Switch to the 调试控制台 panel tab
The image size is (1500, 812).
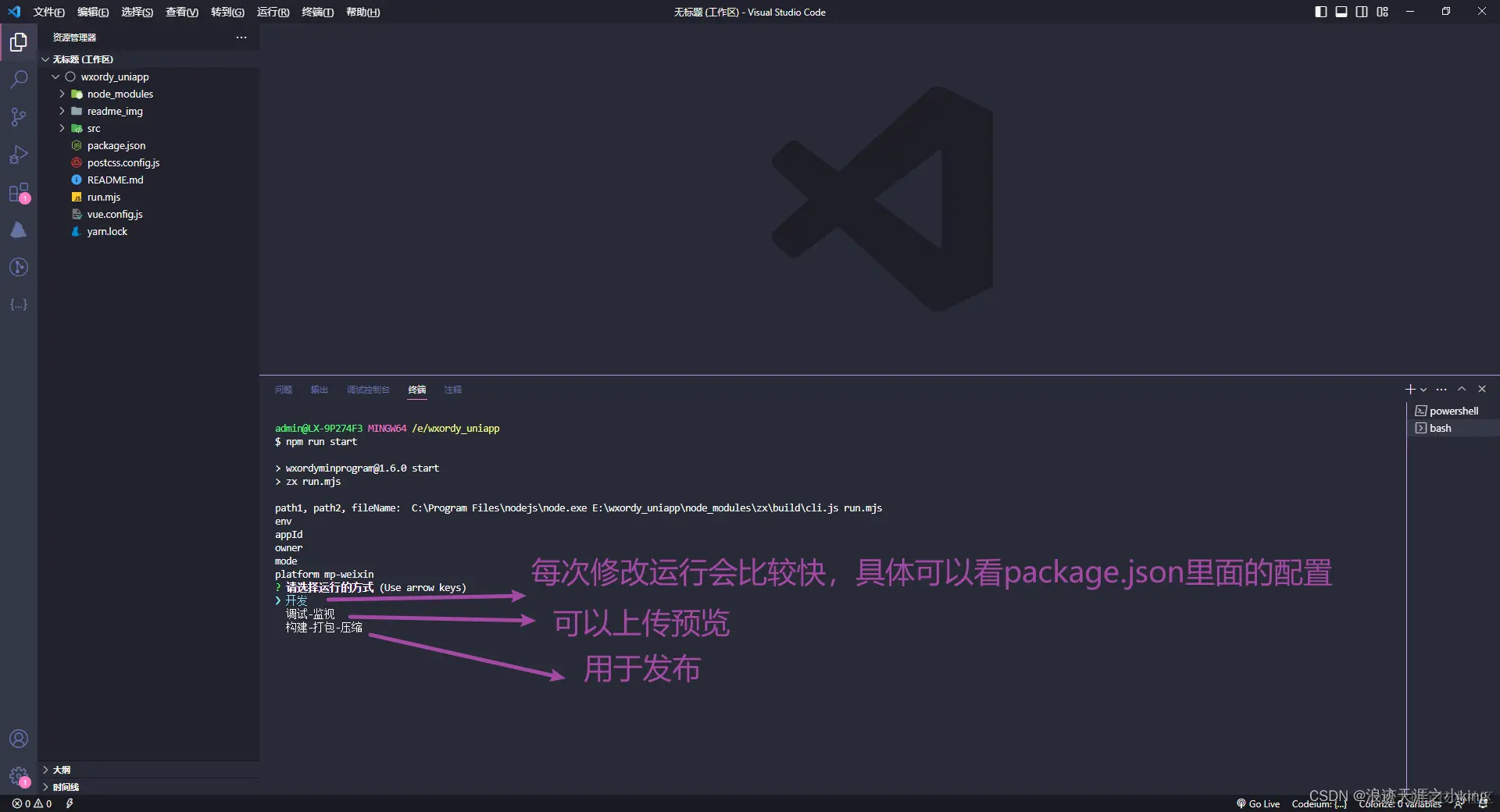[x=368, y=390]
